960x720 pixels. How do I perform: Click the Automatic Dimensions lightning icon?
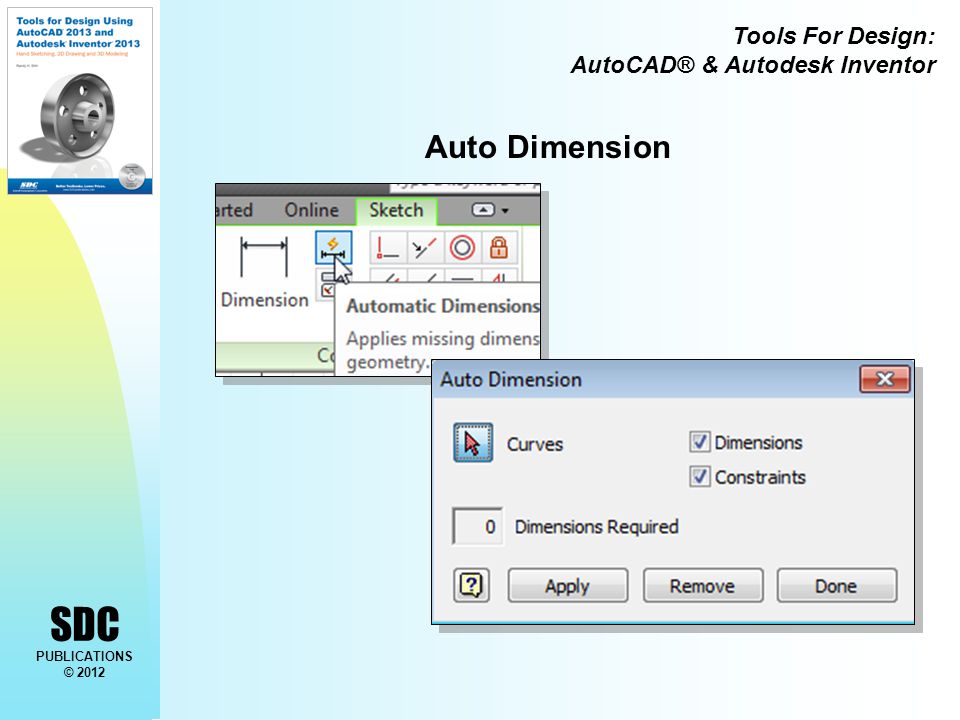pos(334,247)
